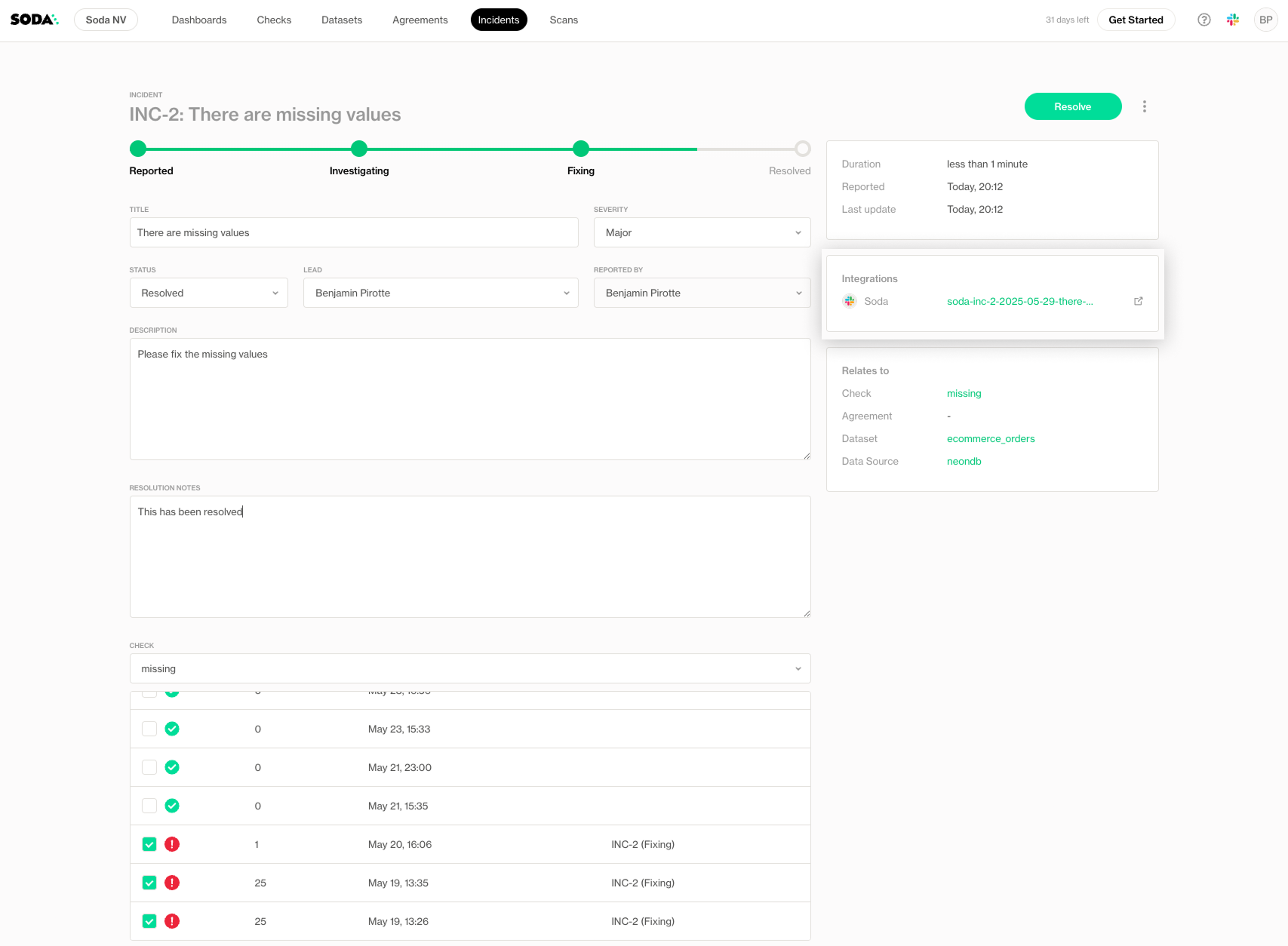
Task: Expand the Lead dropdown
Action: point(441,293)
